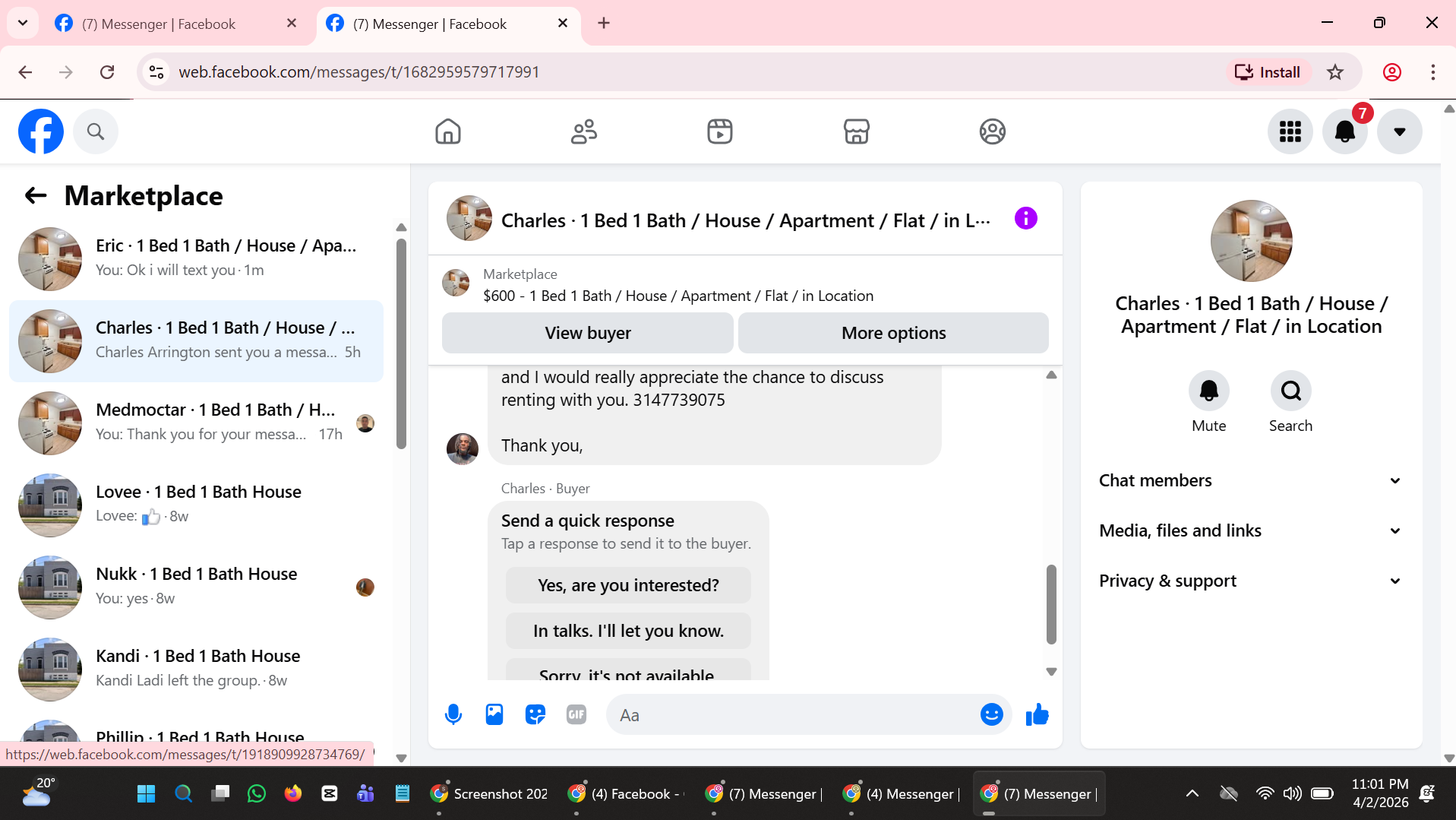Open the Facebook menu grid icon
Image resolution: width=1456 pixels, height=820 pixels.
1290,131
